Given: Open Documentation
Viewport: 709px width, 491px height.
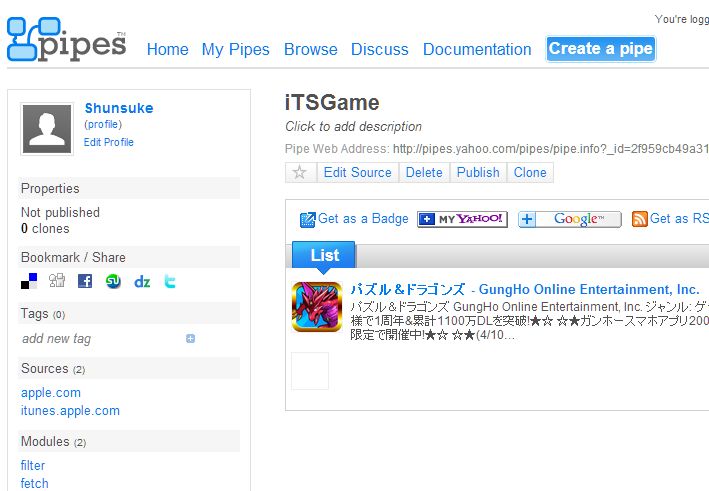Looking at the screenshot, I should coord(477,49).
